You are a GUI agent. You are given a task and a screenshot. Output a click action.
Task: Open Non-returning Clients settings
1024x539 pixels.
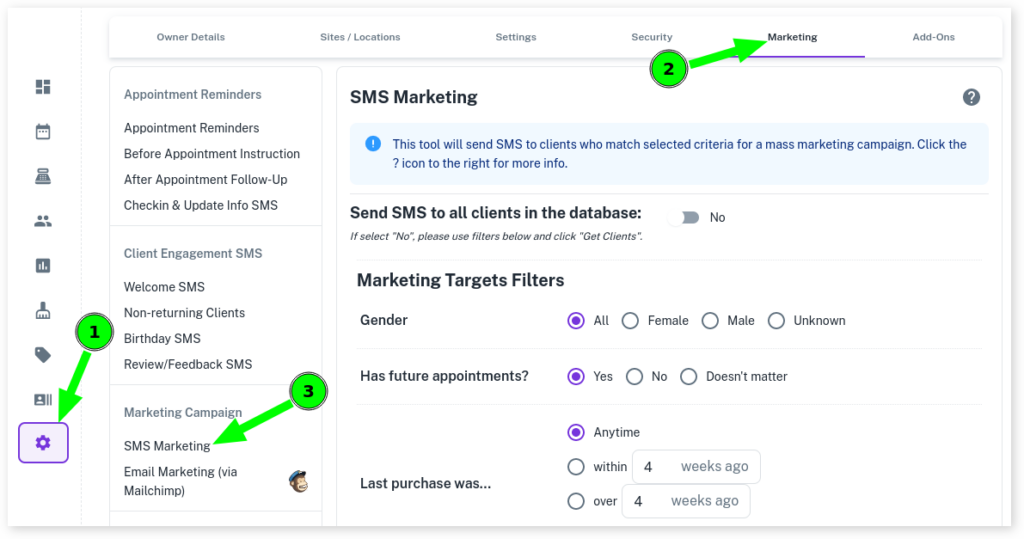184,313
